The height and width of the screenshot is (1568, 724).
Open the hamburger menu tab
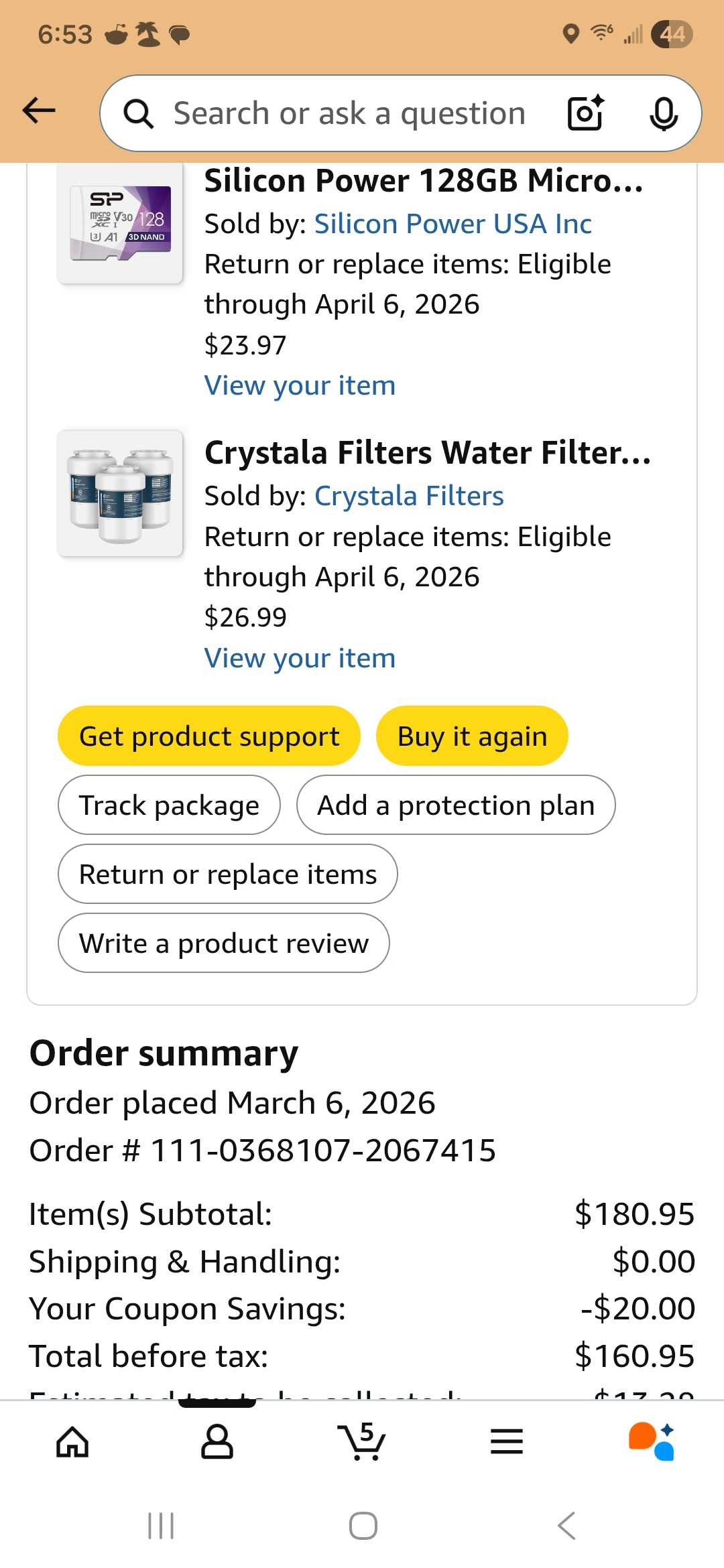[x=507, y=1442]
